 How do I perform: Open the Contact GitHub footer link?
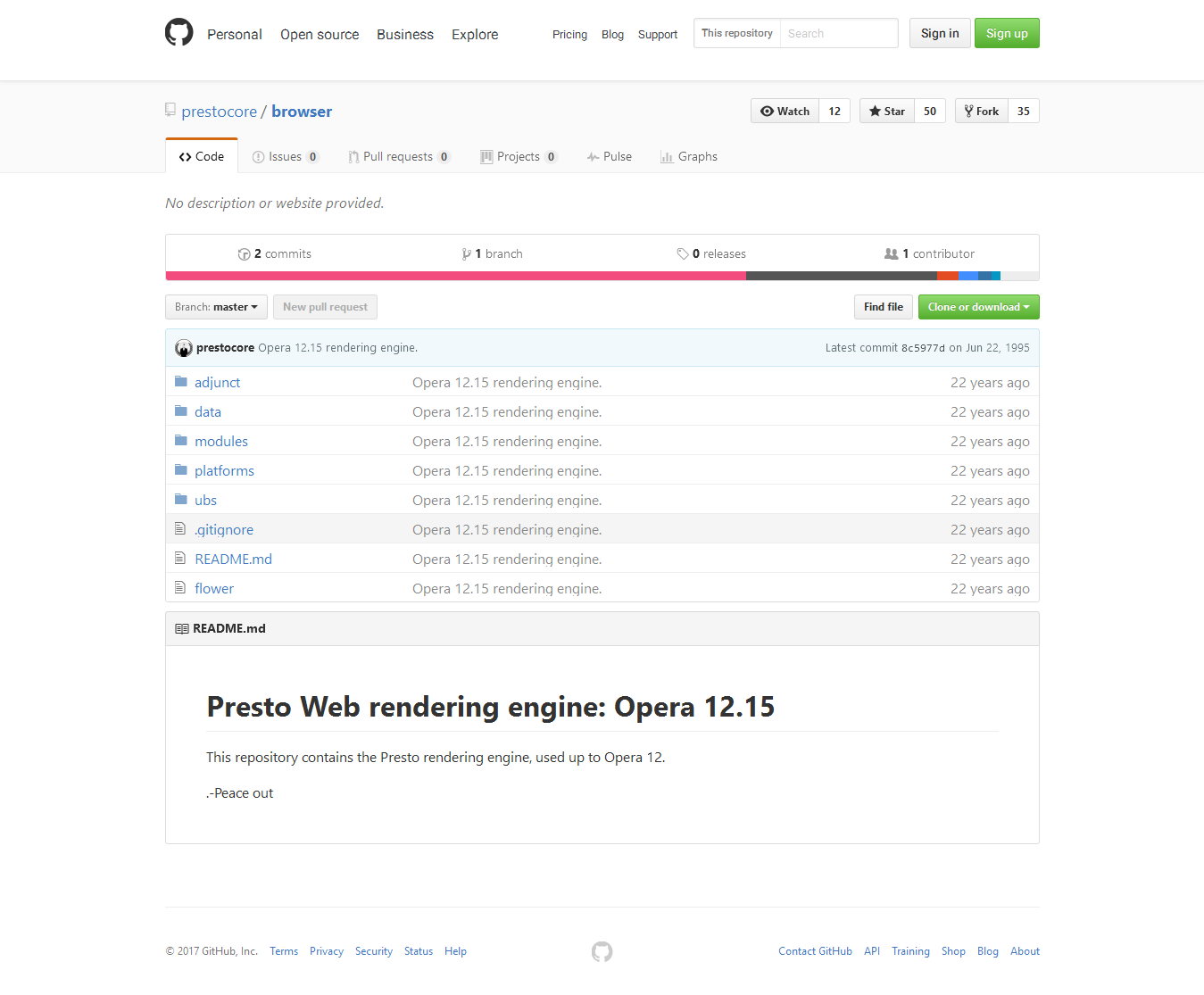tap(815, 951)
